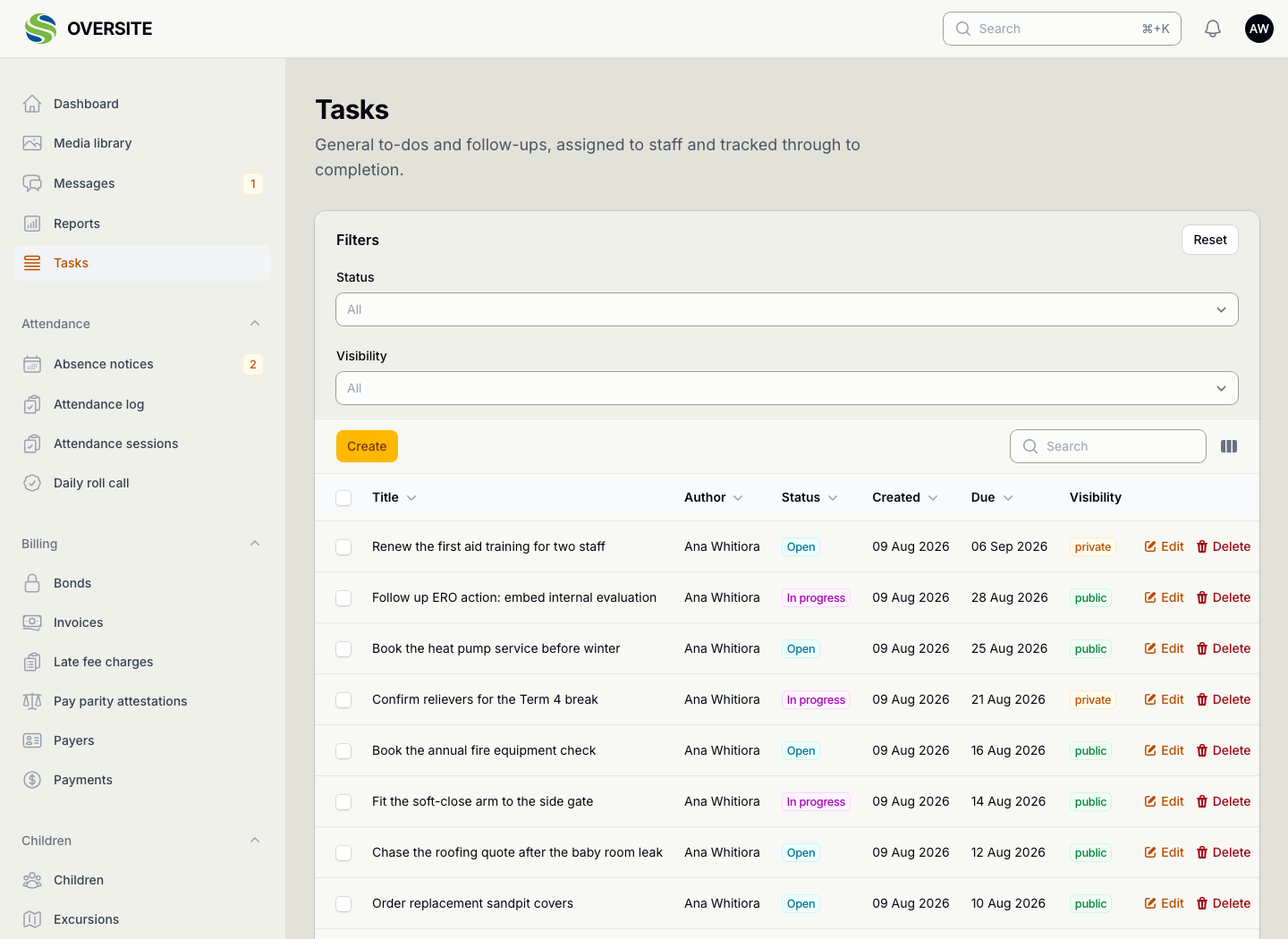Check the annual fire equipment check row
The width and height of the screenshot is (1288, 939).
pyautogui.click(x=343, y=750)
